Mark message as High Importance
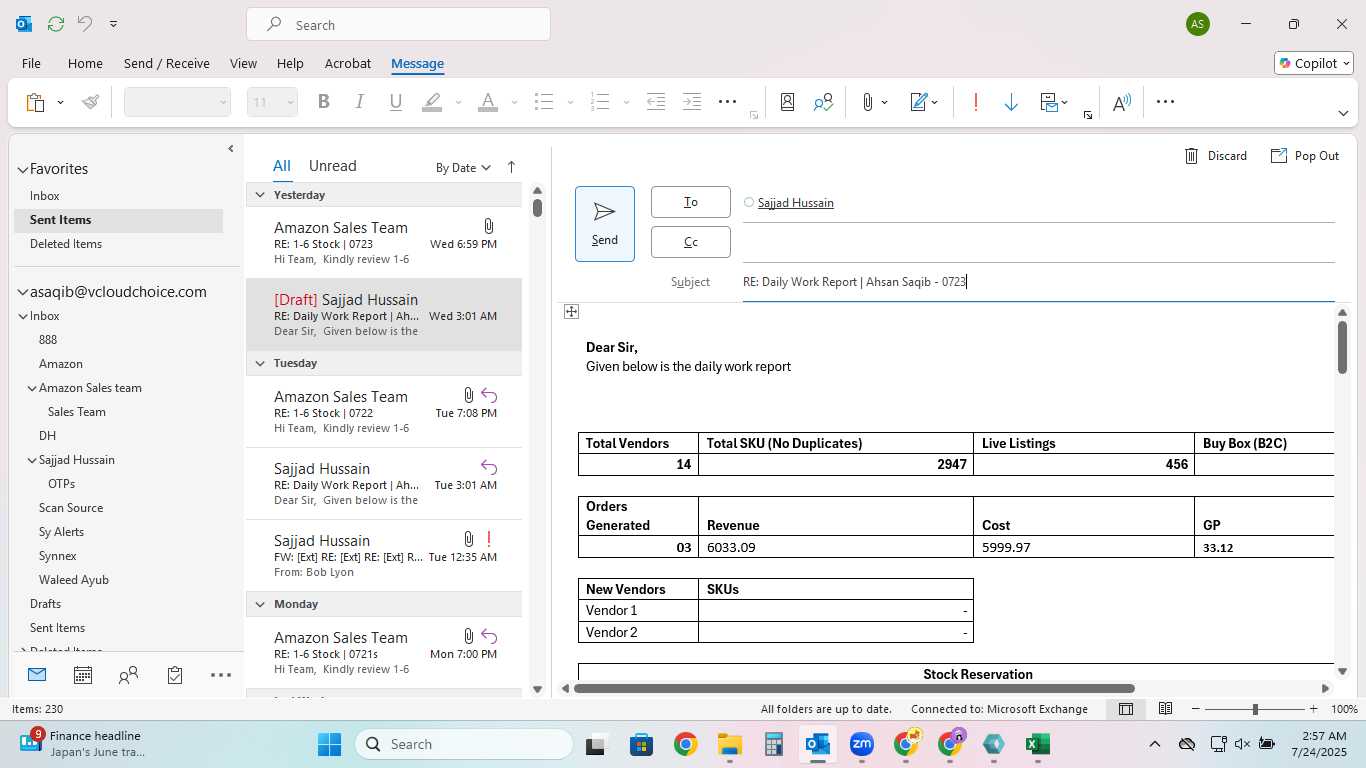The height and width of the screenshot is (768, 1366). coord(975,102)
